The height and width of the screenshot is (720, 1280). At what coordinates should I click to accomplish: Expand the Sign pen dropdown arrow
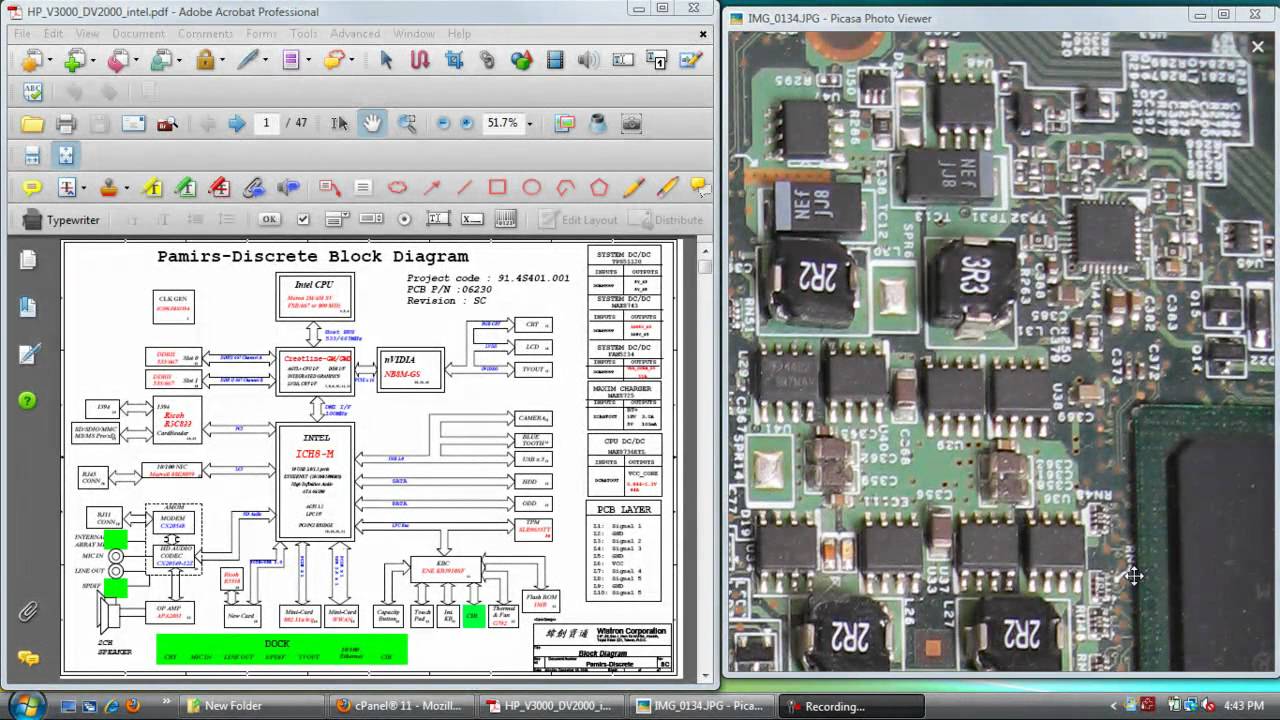coord(267,62)
